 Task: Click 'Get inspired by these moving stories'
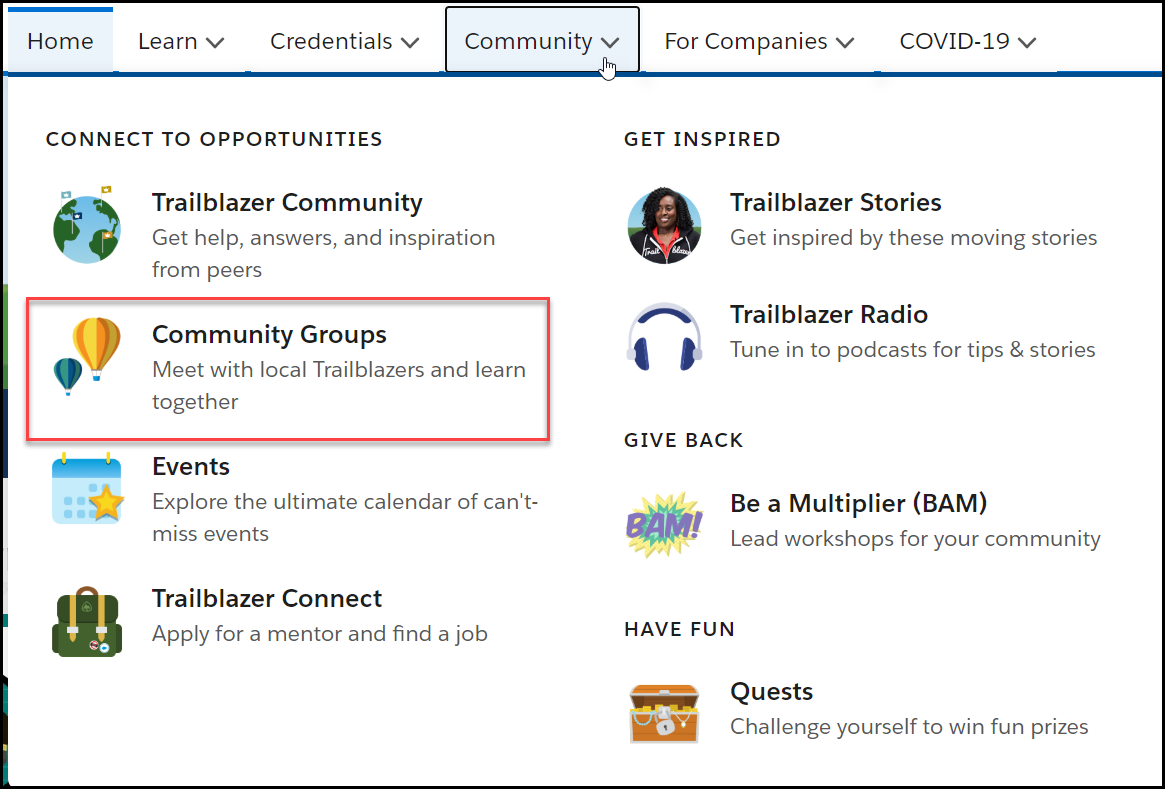pyautogui.click(x=913, y=238)
